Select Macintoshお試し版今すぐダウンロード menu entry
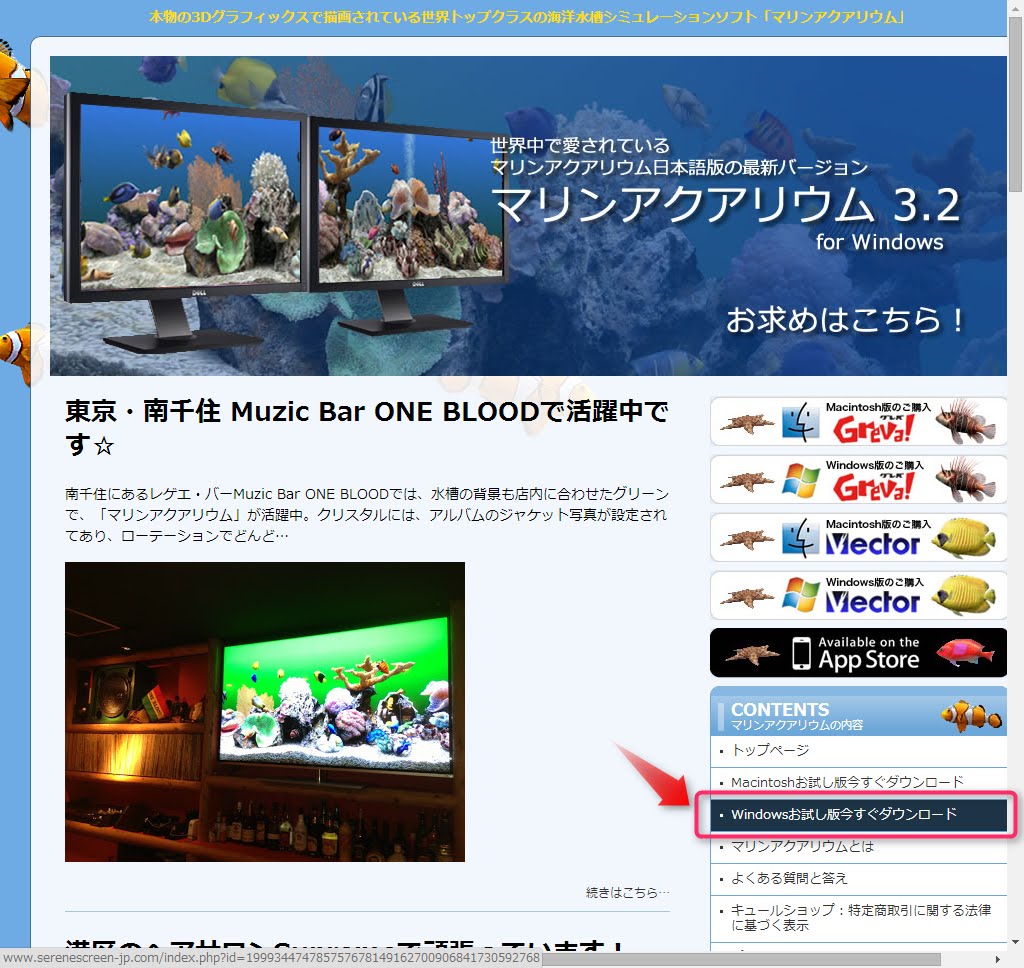Viewport: 1024px width, 968px height. (x=858, y=782)
